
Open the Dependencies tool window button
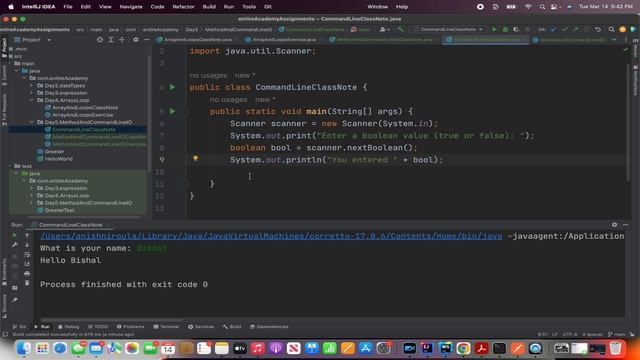click(x=269, y=327)
